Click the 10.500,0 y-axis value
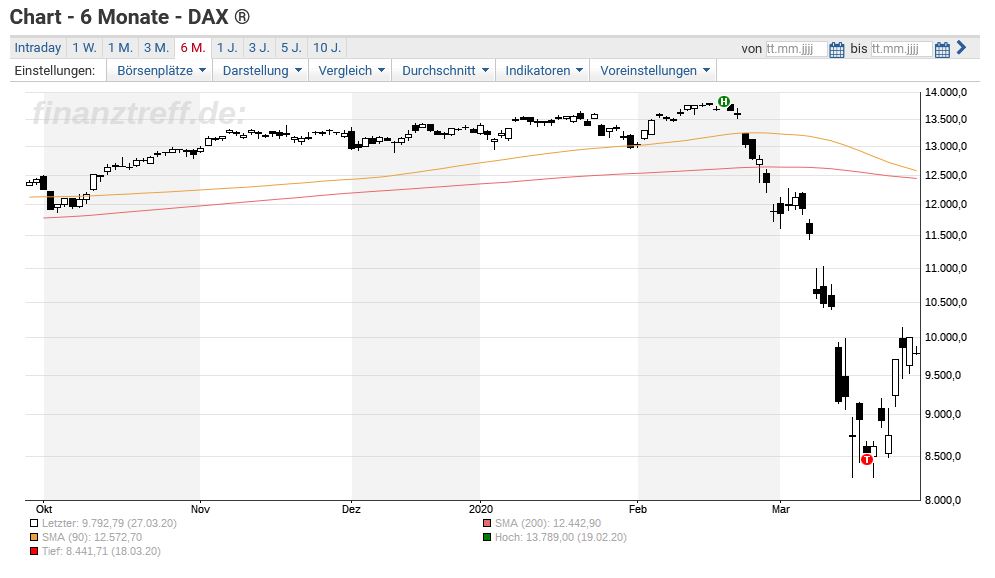This screenshot has height=578, width=995. click(x=946, y=302)
